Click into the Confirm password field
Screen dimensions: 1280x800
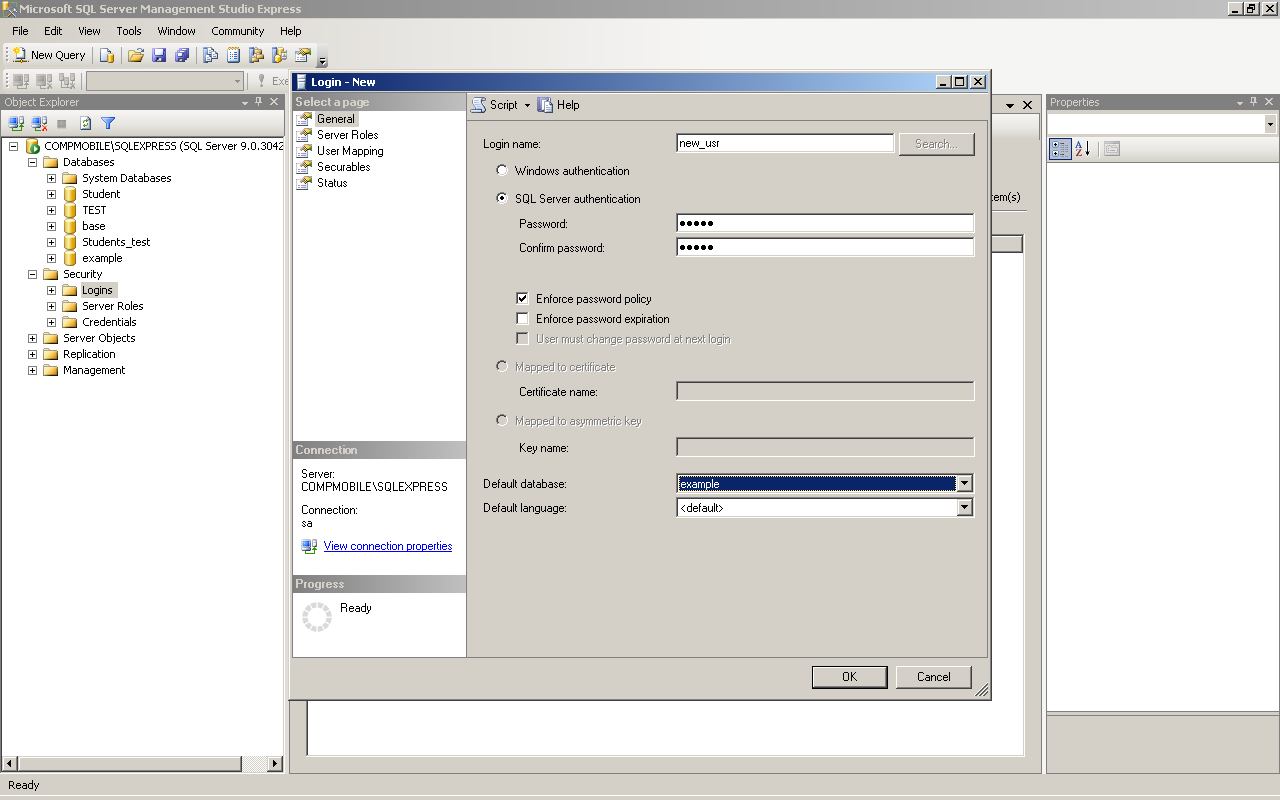pyautogui.click(x=825, y=248)
